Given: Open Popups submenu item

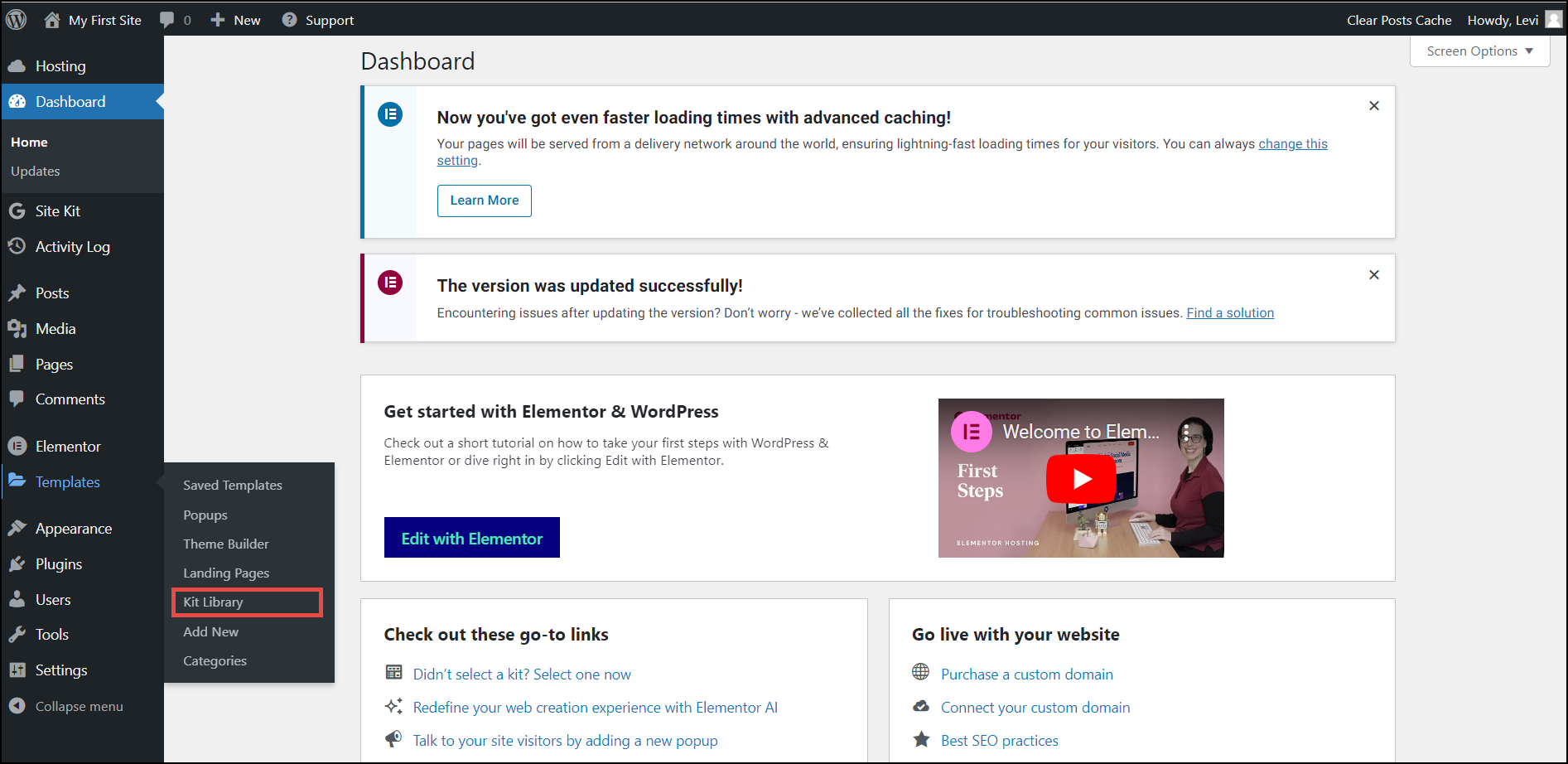Looking at the screenshot, I should click(x=205, y=515).
